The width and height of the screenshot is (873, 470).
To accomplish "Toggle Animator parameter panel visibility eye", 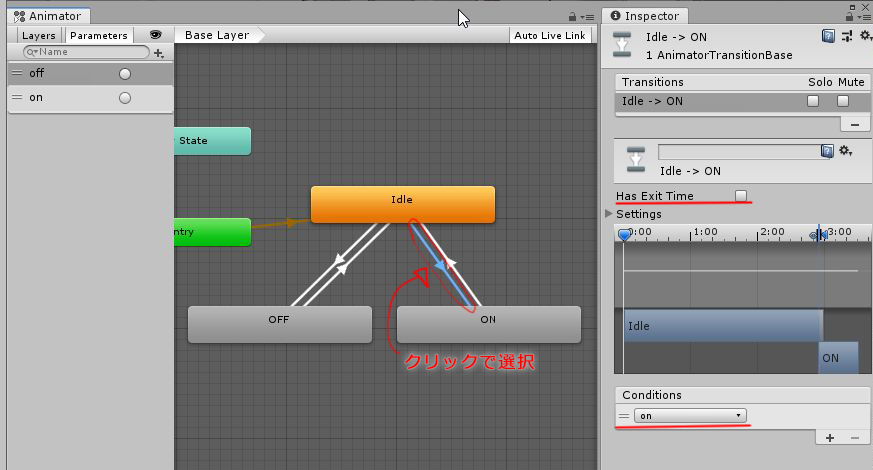I will tap(155, 35).
